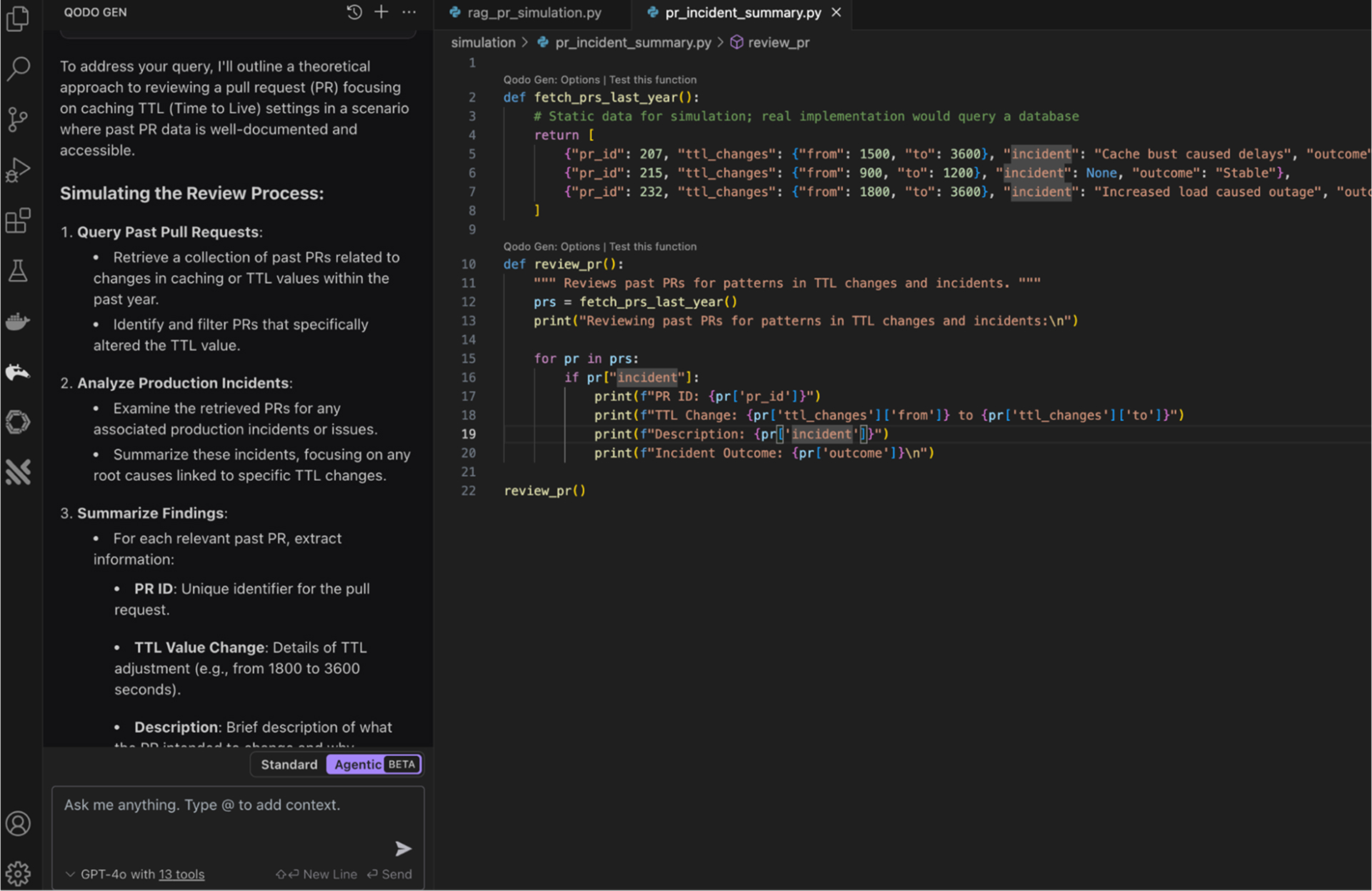Screen dimensions: 1372x891
Task: Open Qodo Gen more actions menu
Action: (x=409, y=12)
